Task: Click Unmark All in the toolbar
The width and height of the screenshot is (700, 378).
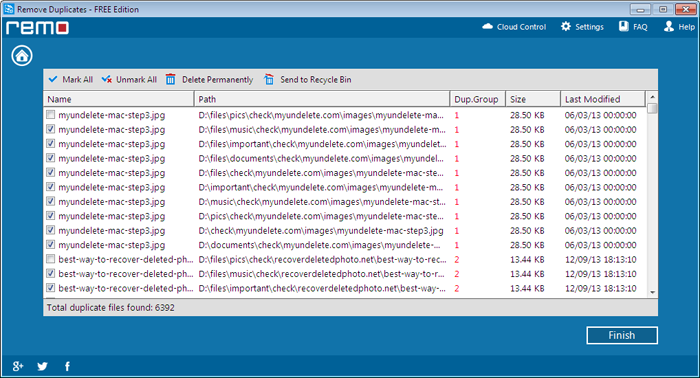Action: pyautogui.click(x=129, y=79)
